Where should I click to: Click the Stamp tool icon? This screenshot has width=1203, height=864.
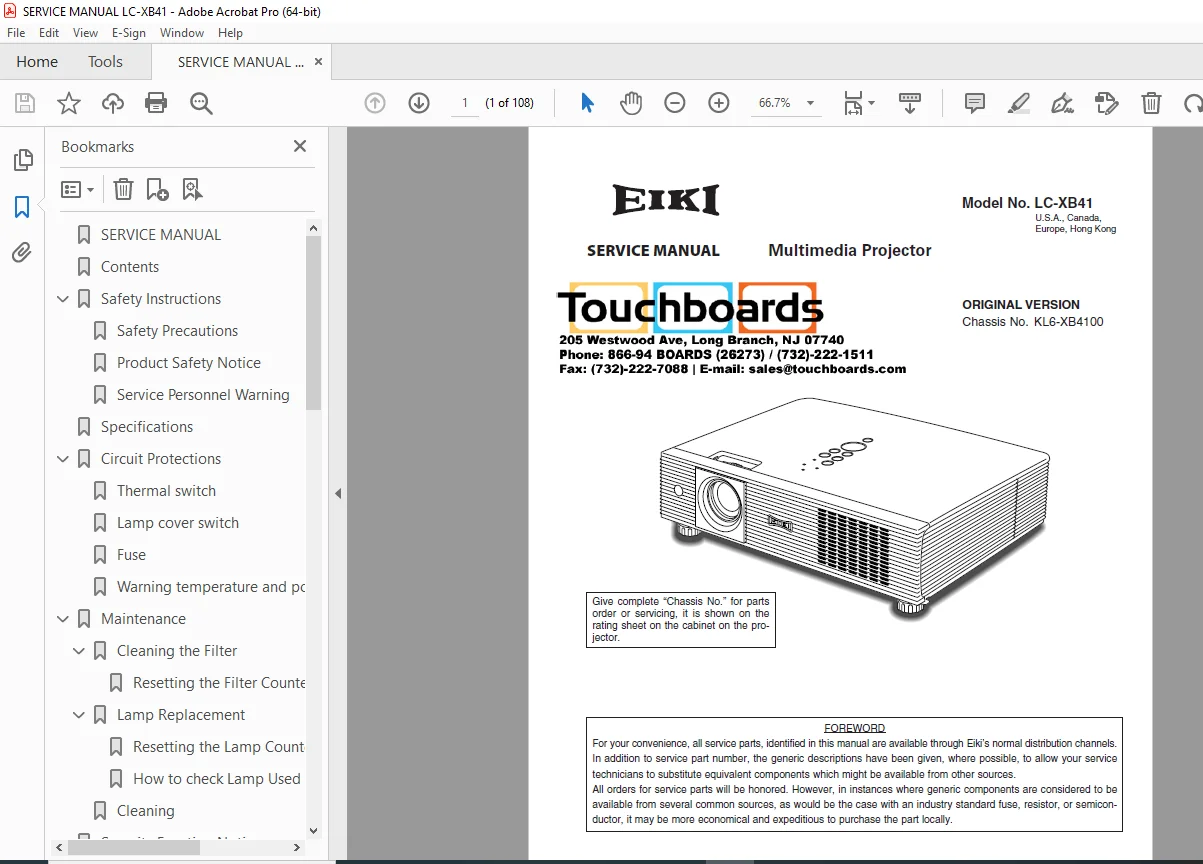(x=1106, y=103)
